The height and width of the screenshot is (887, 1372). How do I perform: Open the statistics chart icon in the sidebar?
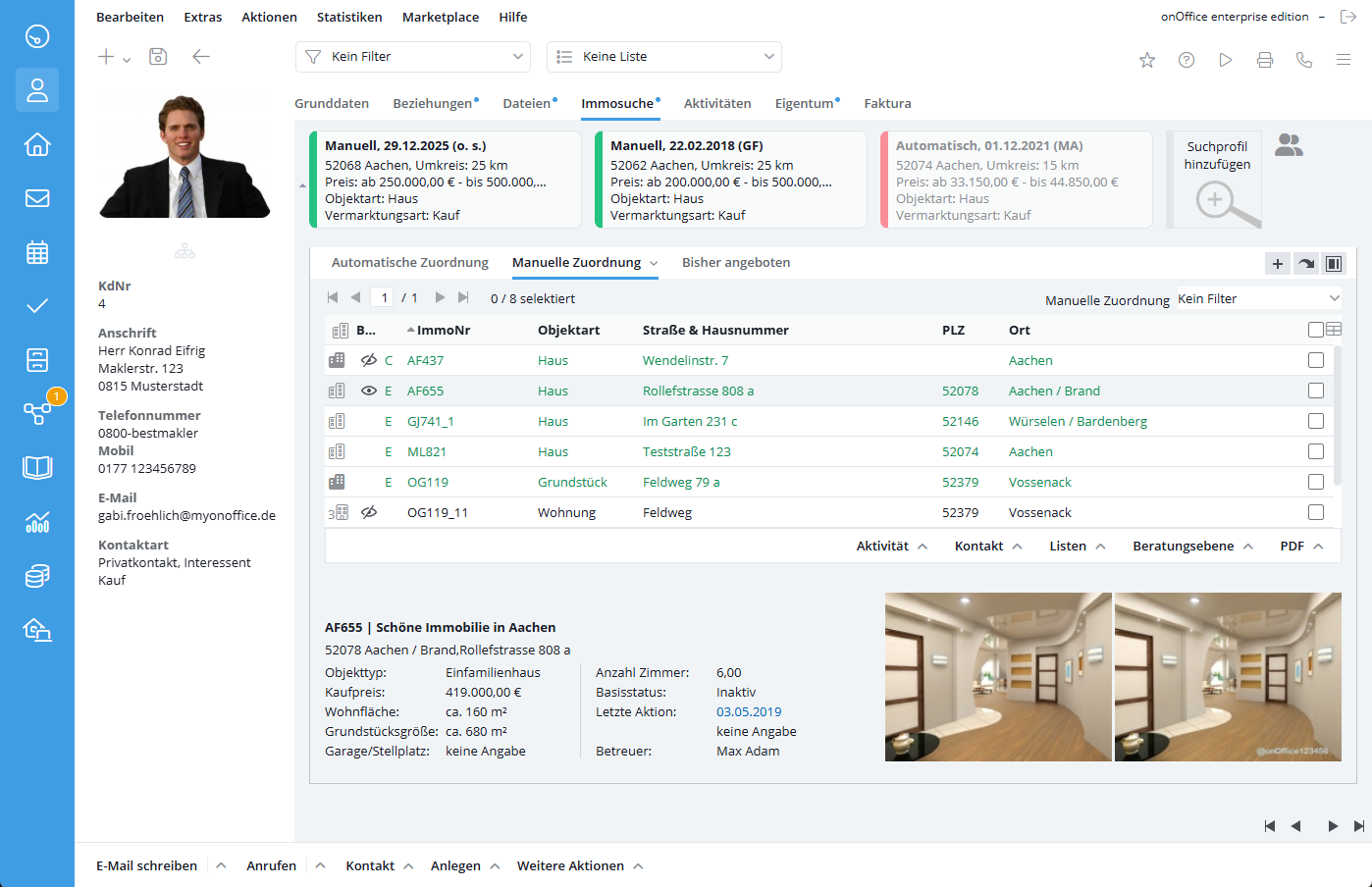pyautogui.click(x=37, y=521)
